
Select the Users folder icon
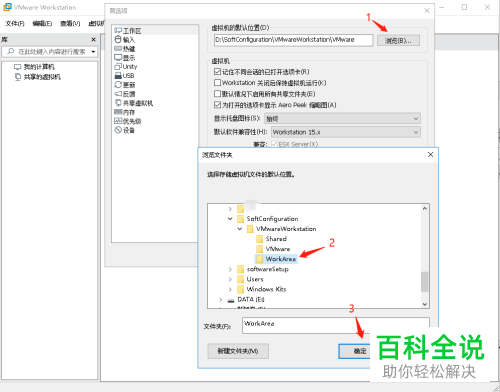coord(240,279)
